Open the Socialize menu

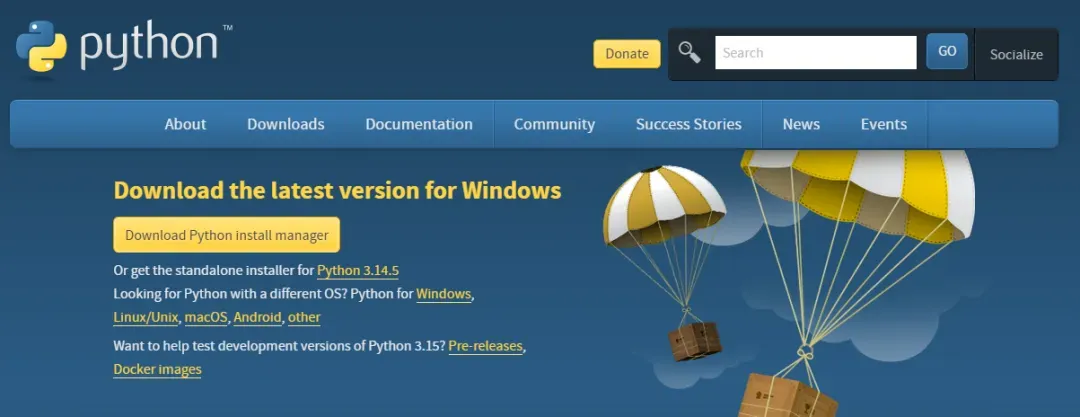click(x=1016, y=54)
